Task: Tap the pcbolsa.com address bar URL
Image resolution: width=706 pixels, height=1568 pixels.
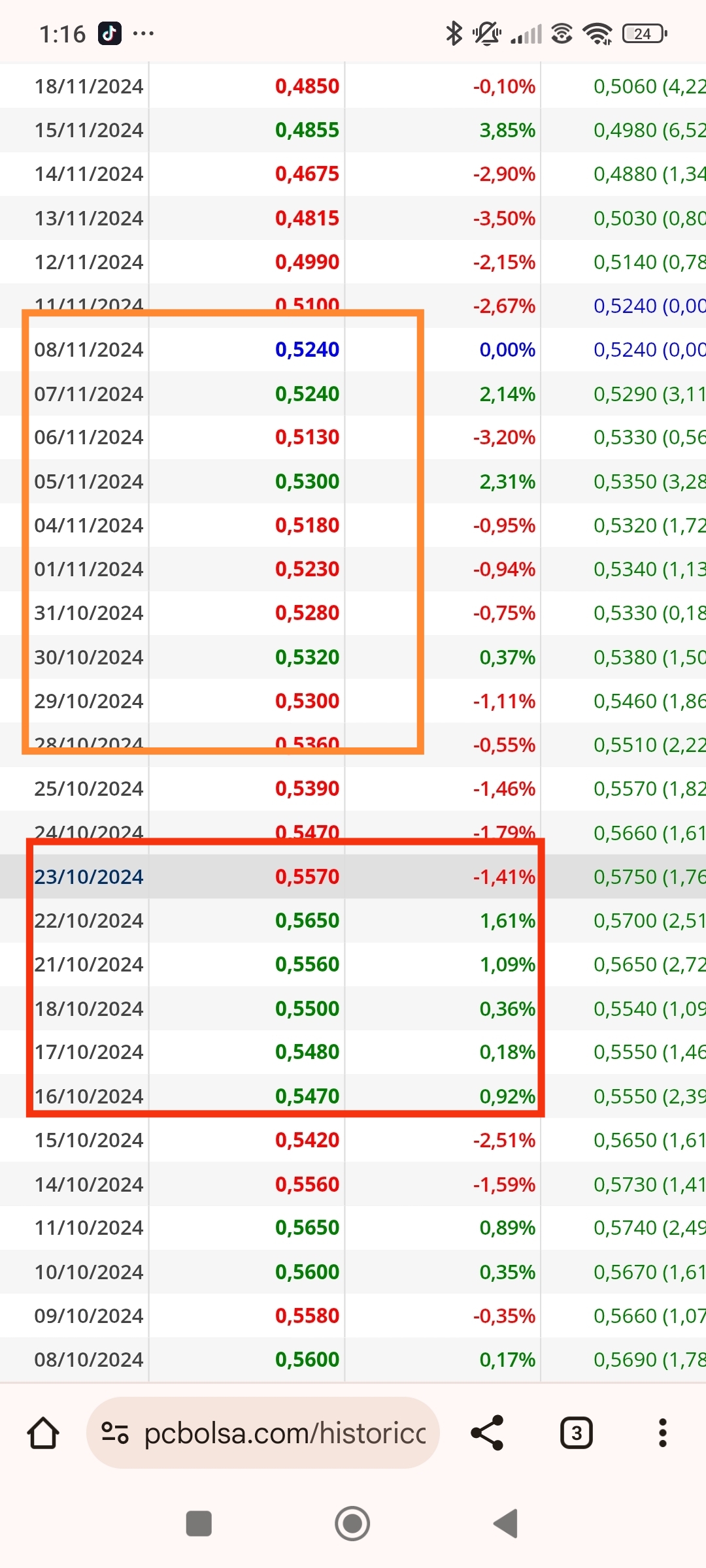Action: tap(284, 1433)
